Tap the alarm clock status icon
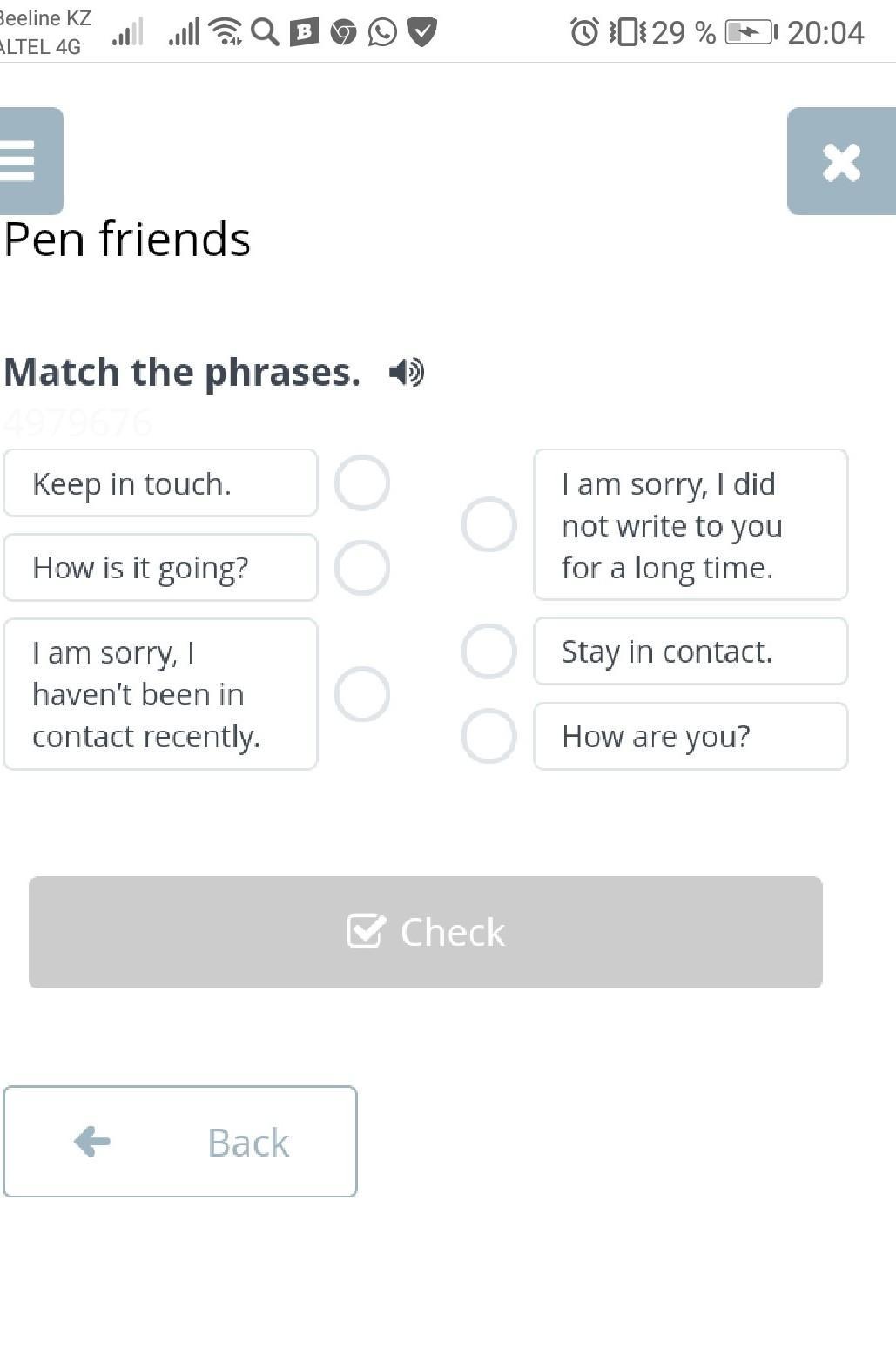Image resolution: width=896 pixels, height=1356 pixels. (584, 33)
